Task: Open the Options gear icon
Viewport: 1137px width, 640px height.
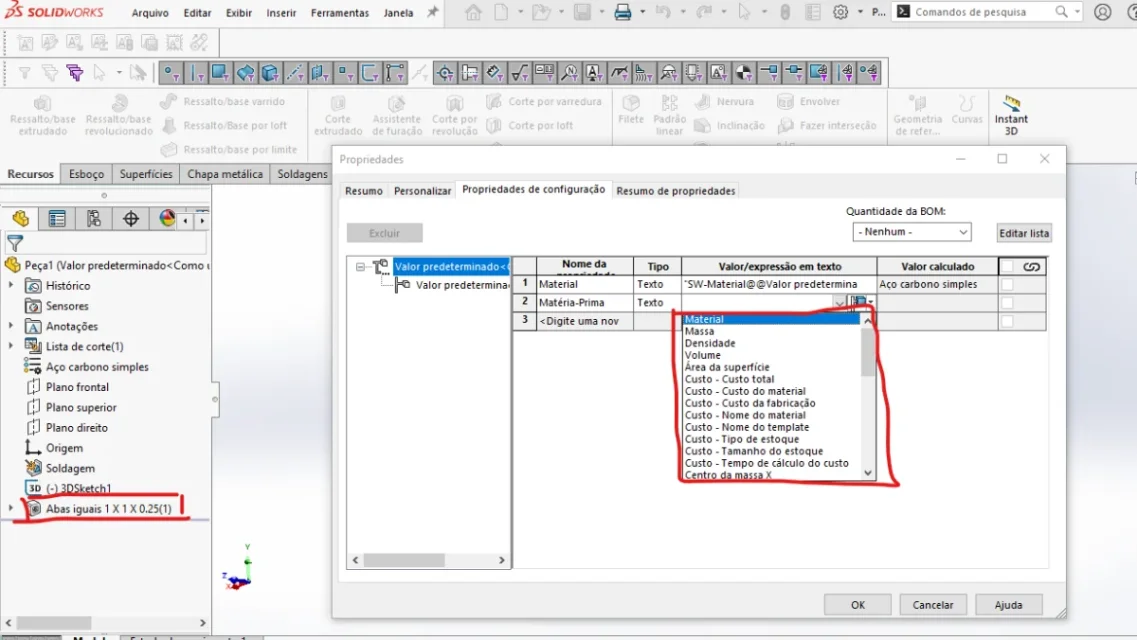Action: coord(840,12)
